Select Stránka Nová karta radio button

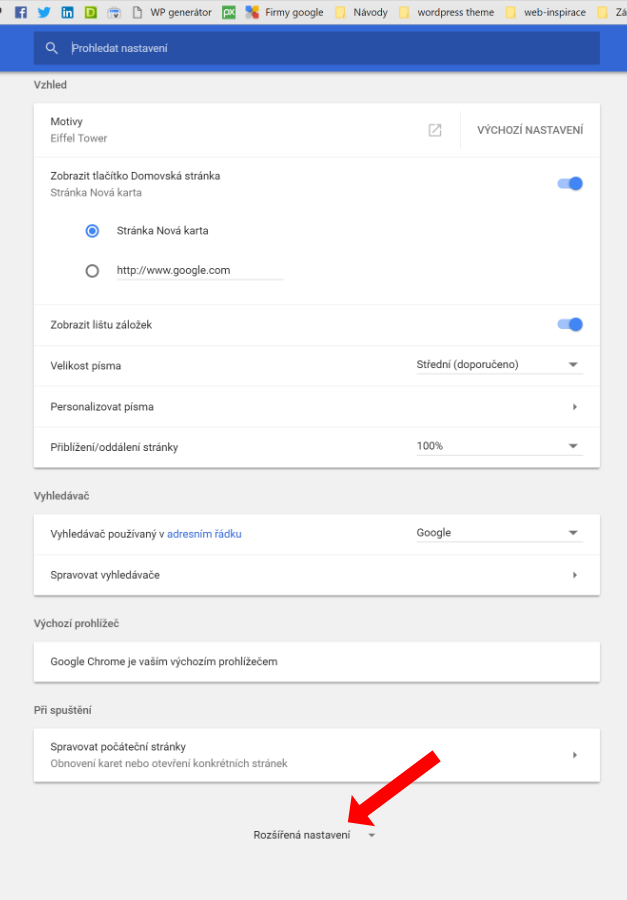tap(92, 231)
